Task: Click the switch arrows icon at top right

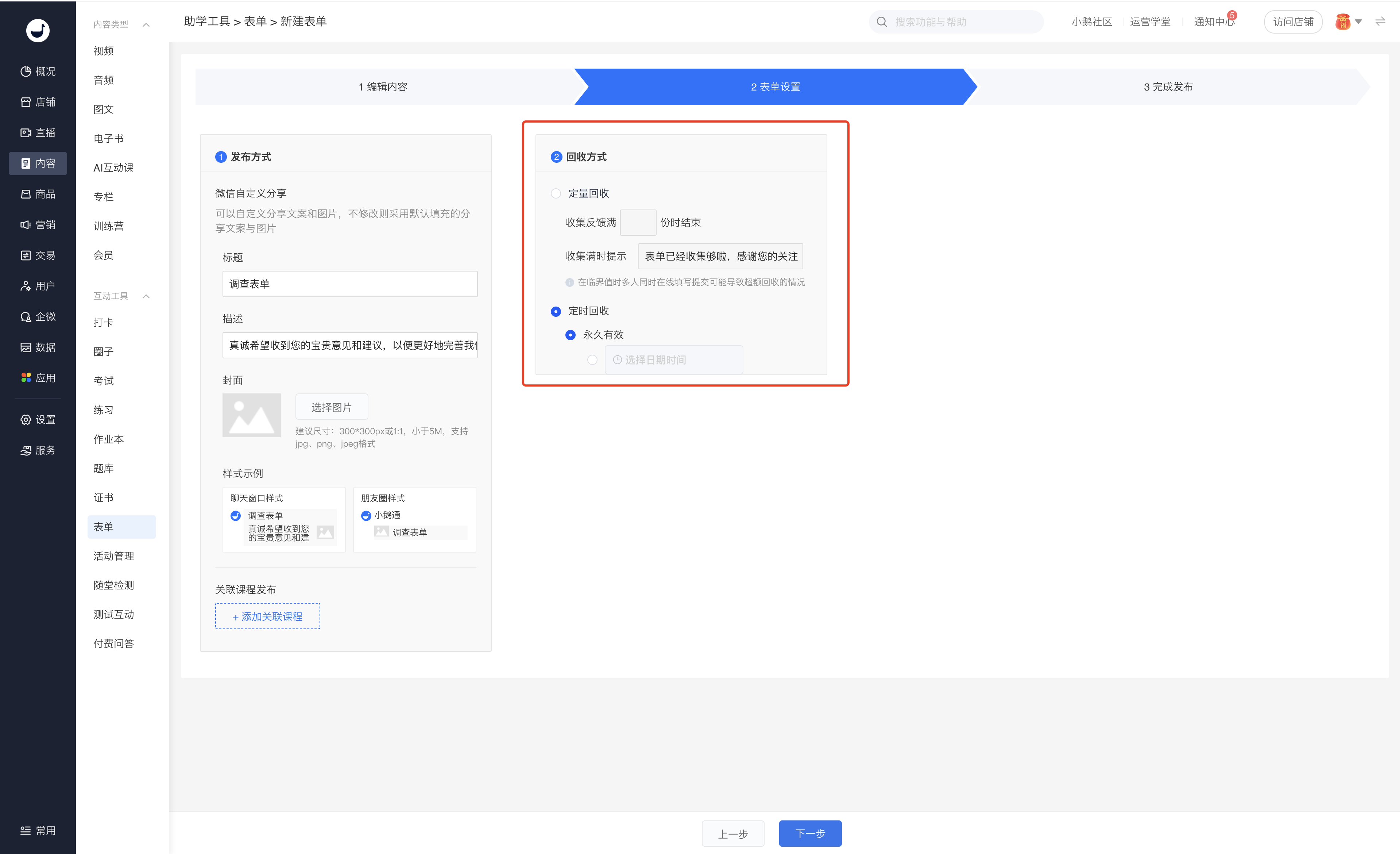Action: 1380,22
